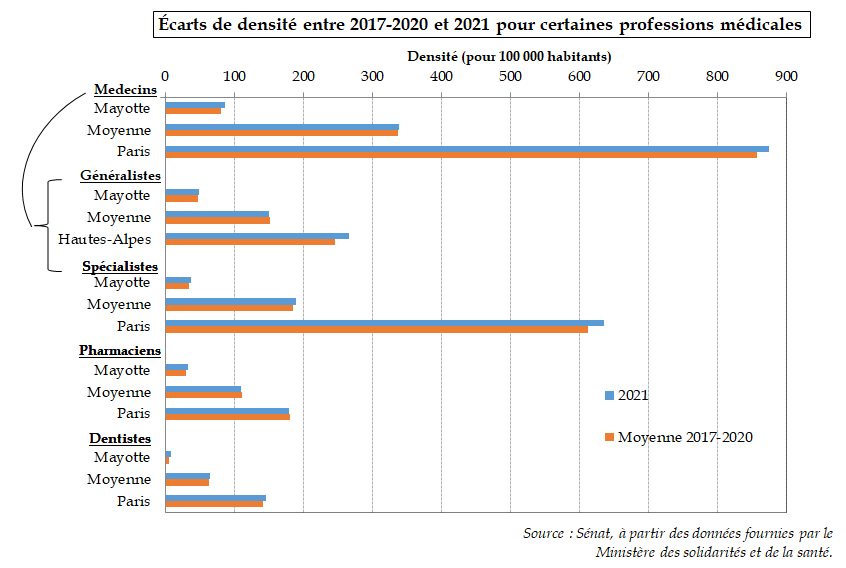Select the blue Paris bar under Dentistes
Viewport: 846px width, 568px height.
tap(215, 497)
